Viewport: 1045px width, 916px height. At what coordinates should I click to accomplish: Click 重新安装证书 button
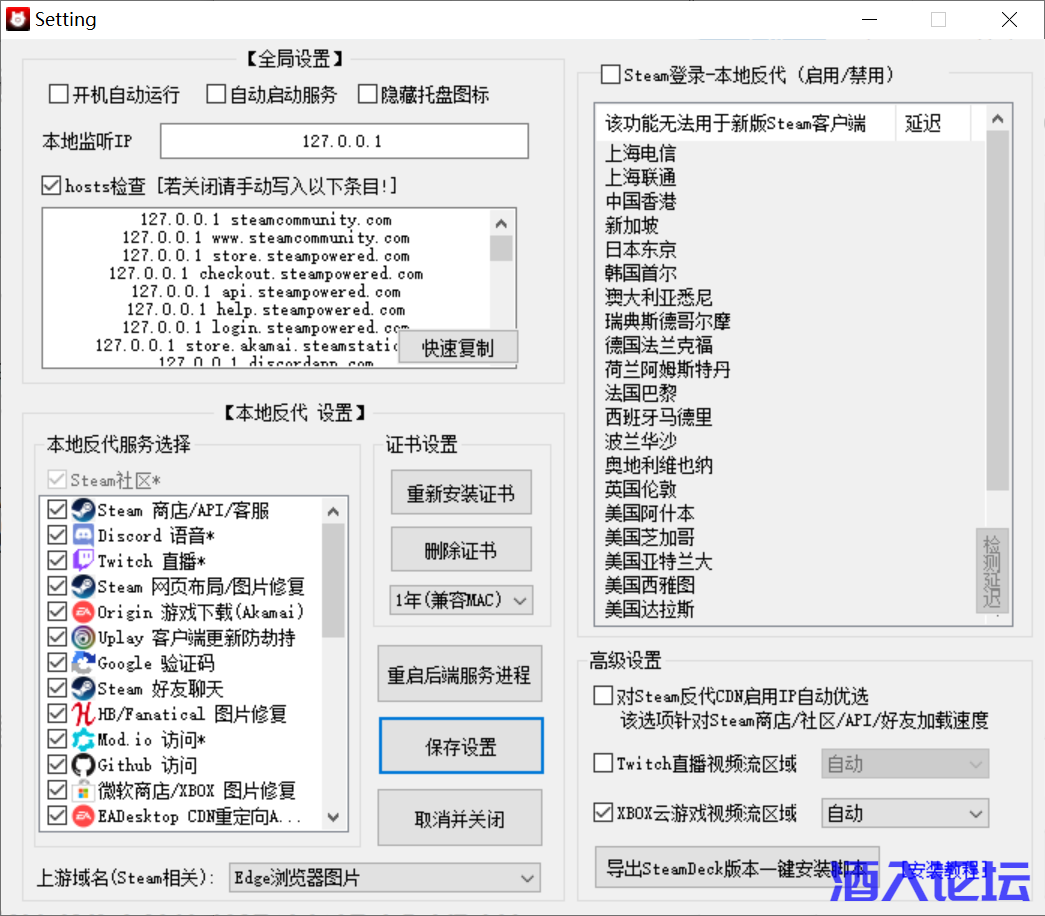pos(461,493)
